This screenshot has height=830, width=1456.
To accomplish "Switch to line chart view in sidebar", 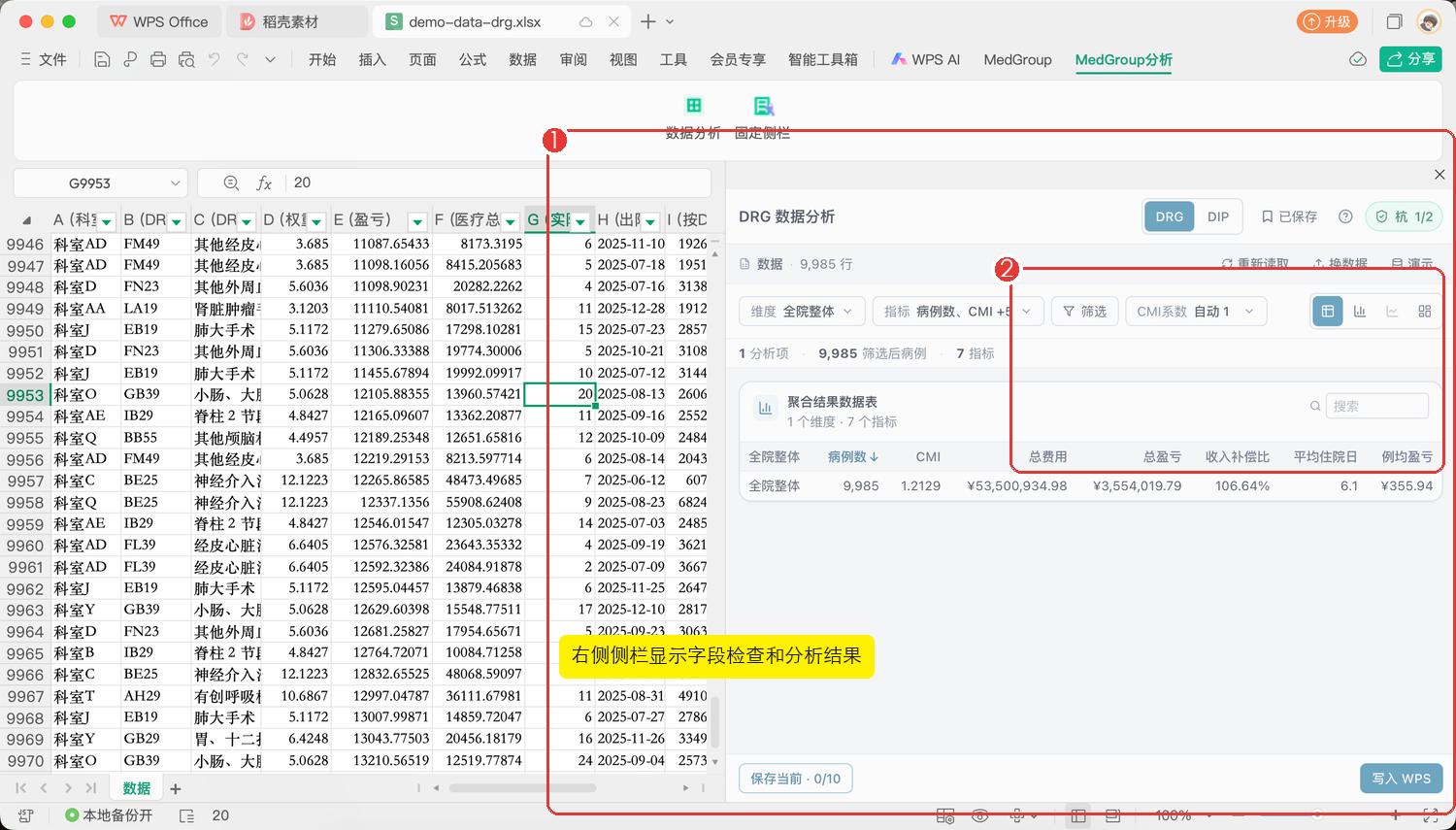I will coord(1392,311).
